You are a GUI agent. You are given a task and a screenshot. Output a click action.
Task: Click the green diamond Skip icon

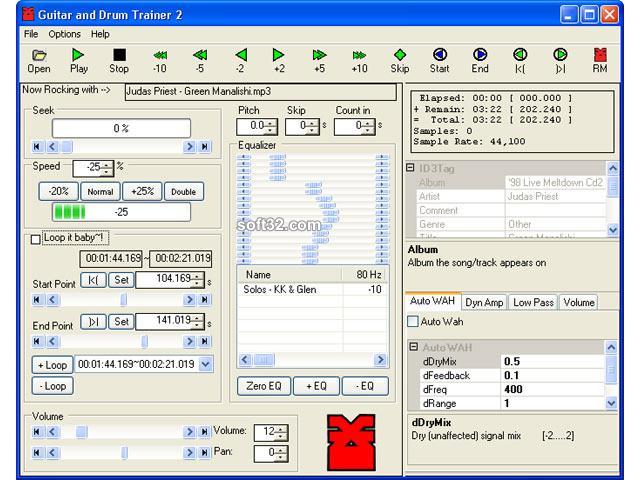tap(400, 61)
